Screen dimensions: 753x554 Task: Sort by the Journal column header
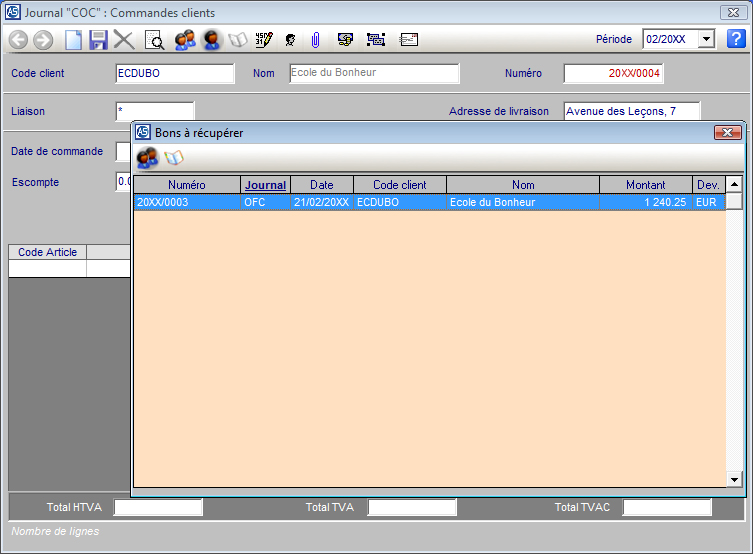pyautogui.click(x=265, y=185)
